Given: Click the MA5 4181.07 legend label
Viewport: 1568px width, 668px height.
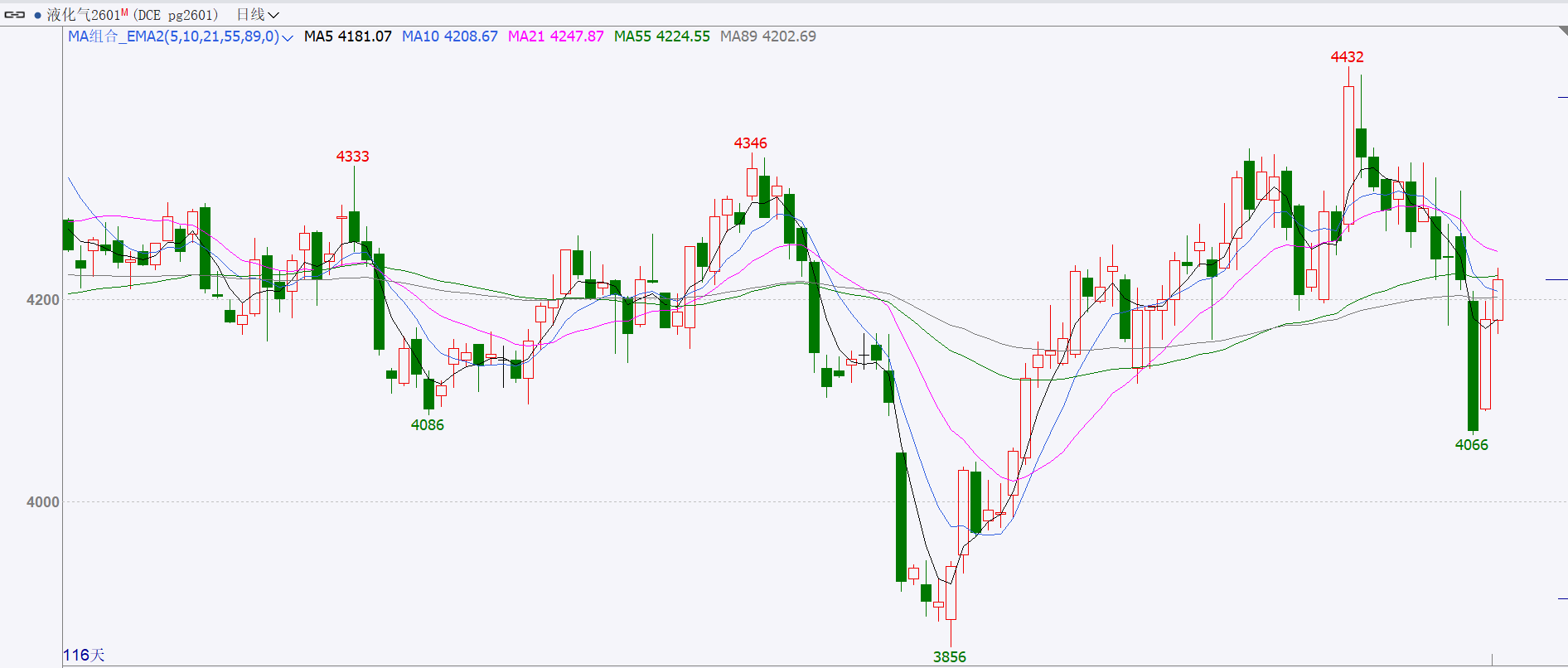Looking at the screenshot, I should [347, 36].
